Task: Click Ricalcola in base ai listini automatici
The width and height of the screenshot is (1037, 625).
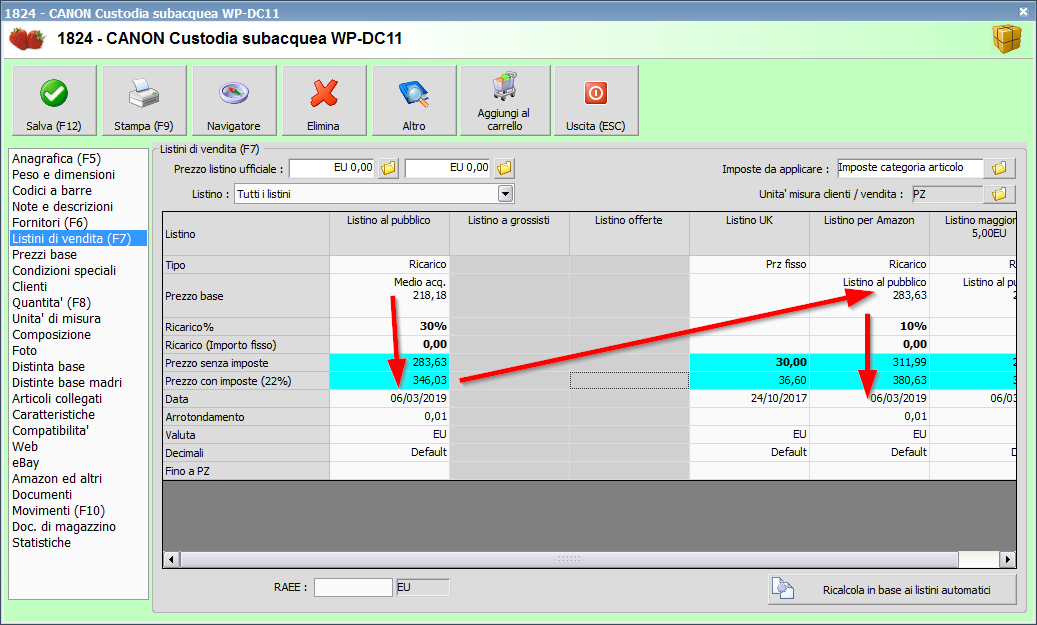Action: pos(892,590)
